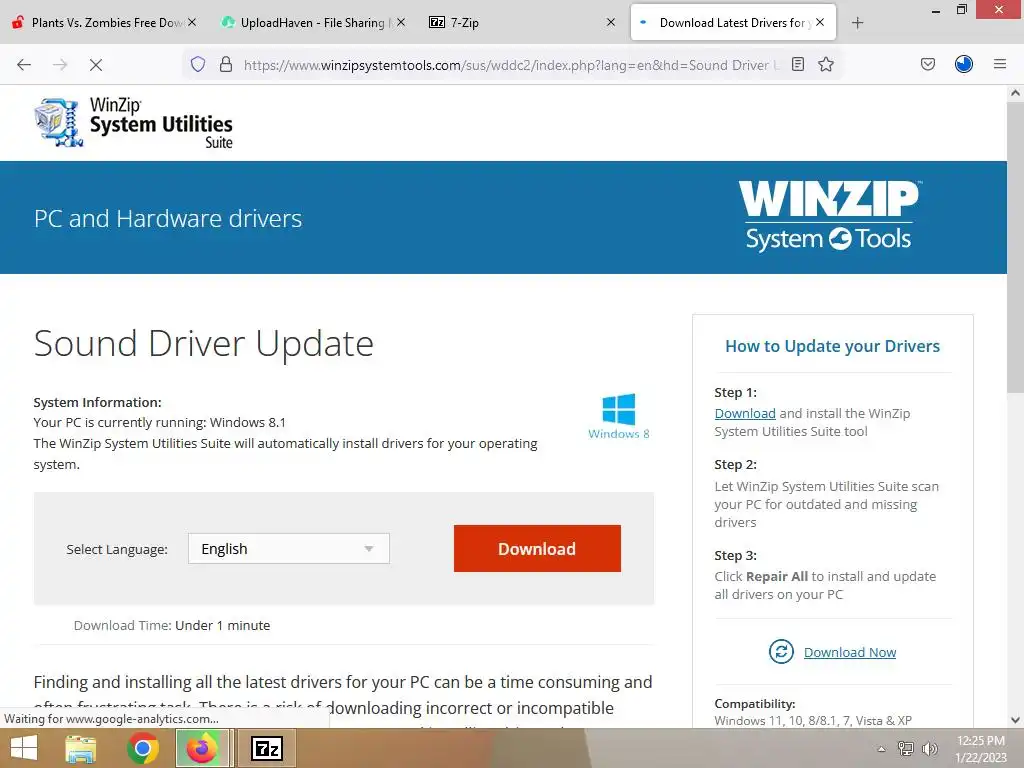View site security padlock info
The image size is (1024, 768).
click(226, 64)
